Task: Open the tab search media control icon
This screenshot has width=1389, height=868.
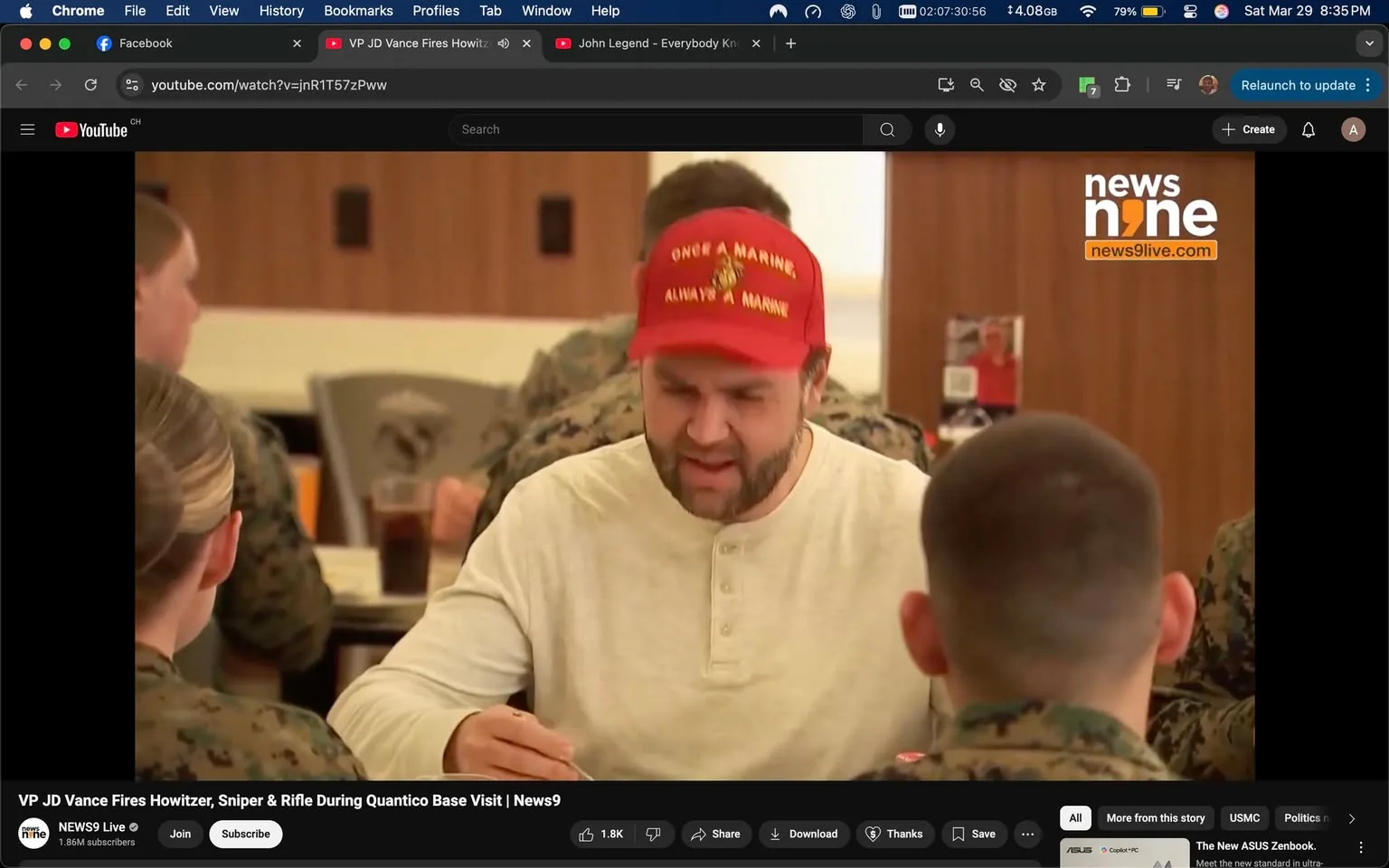Action: pos(1172,84)
